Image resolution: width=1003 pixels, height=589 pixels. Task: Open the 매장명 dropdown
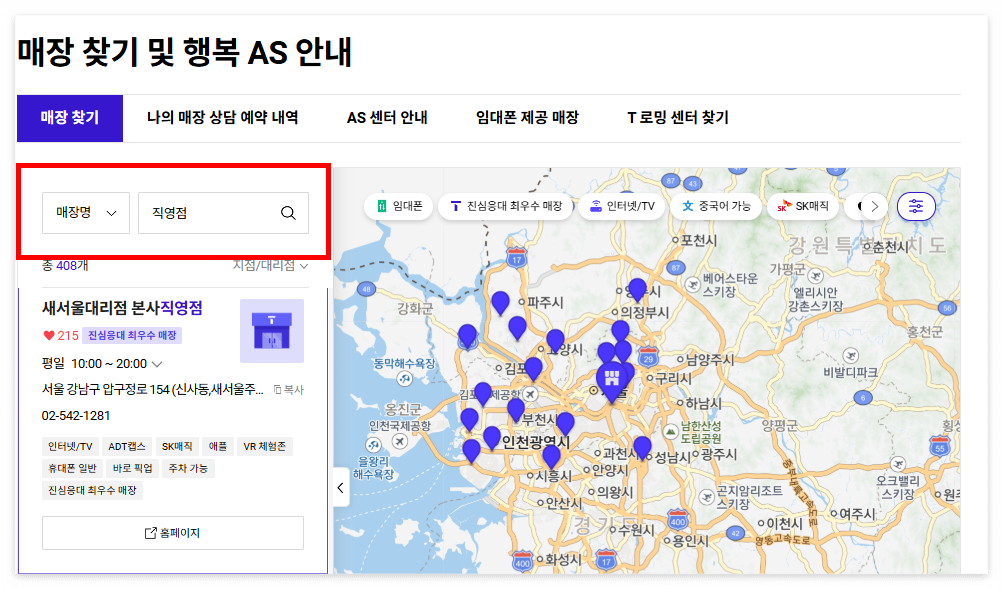(85, 213)
